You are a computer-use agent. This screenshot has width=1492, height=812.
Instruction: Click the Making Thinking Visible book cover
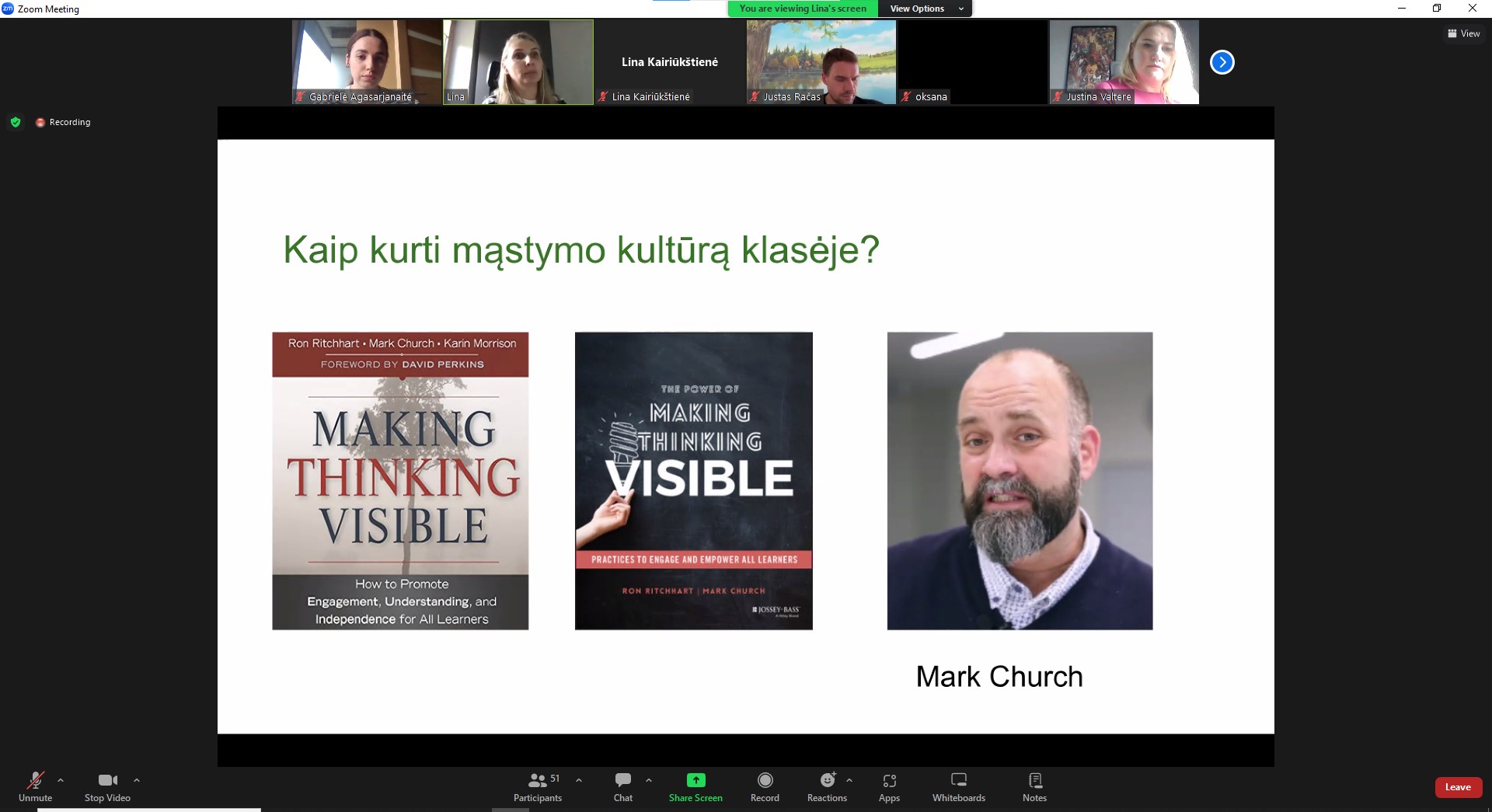400,481
